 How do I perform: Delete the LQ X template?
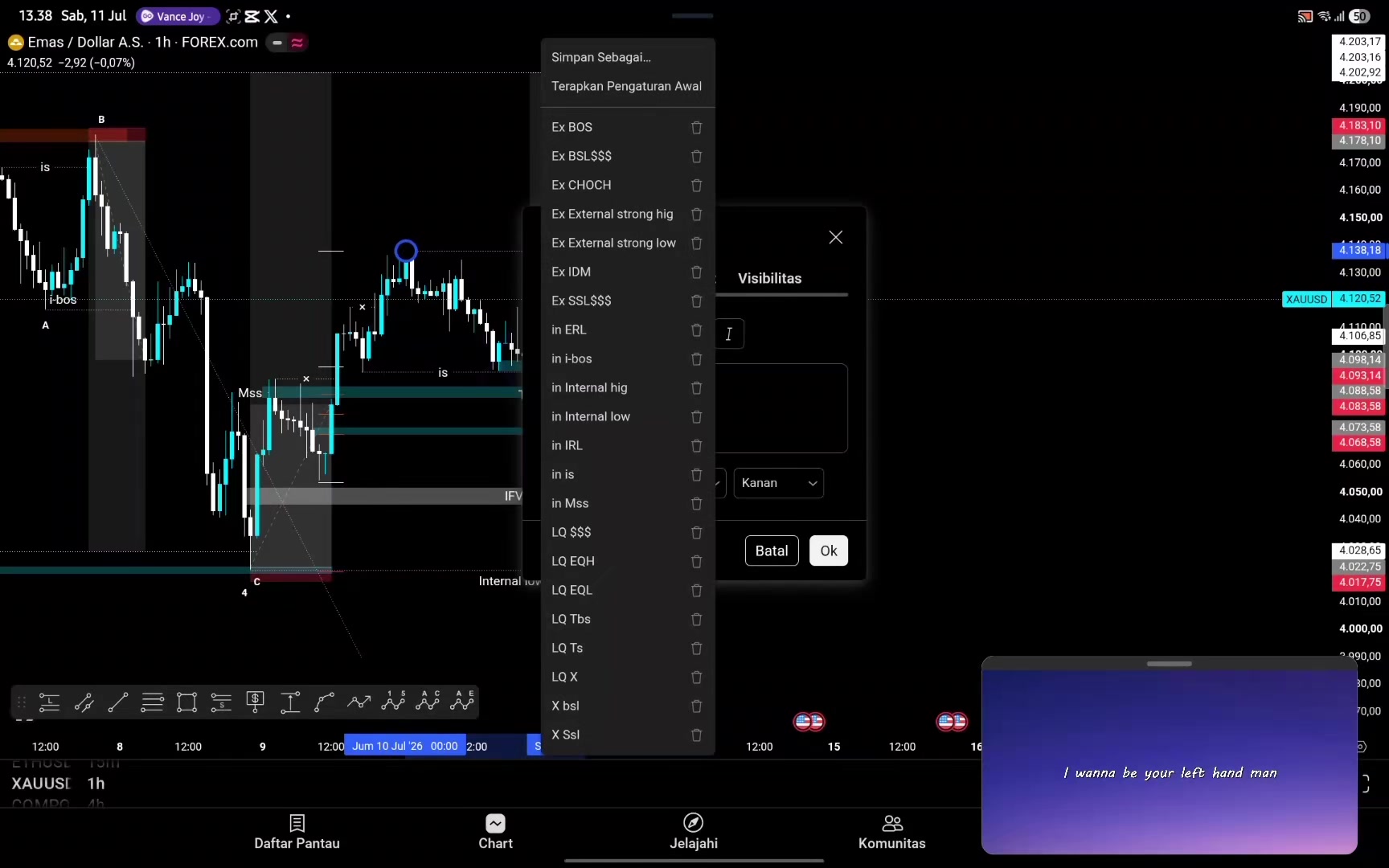coord(697,677)
